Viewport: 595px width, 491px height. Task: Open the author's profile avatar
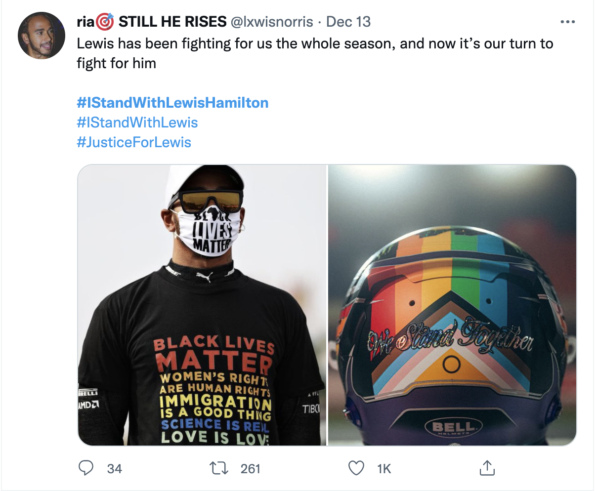tap(41, 35)
